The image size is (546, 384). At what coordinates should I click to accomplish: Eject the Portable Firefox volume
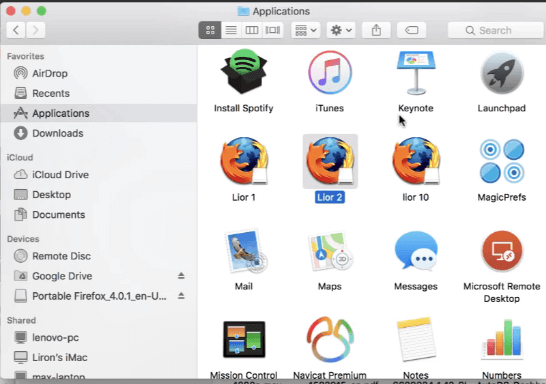pos(181,296)
